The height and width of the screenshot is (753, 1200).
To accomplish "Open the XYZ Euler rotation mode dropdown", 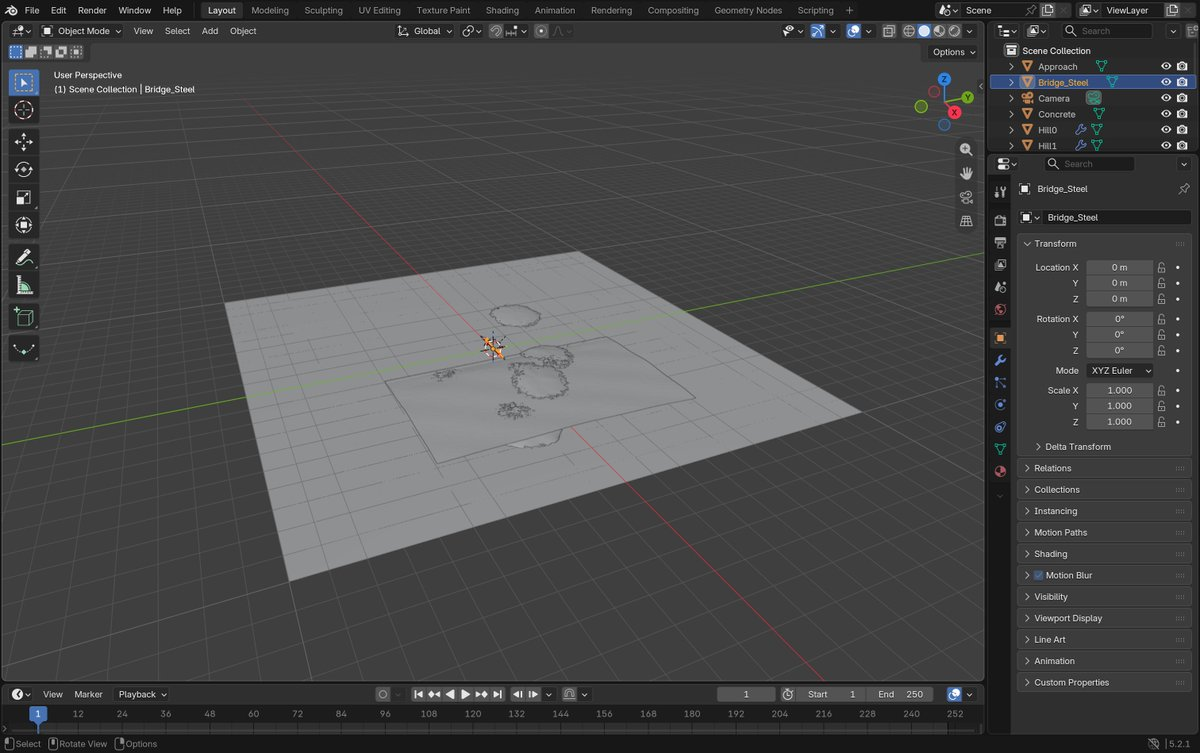I will coord(1120,370).
